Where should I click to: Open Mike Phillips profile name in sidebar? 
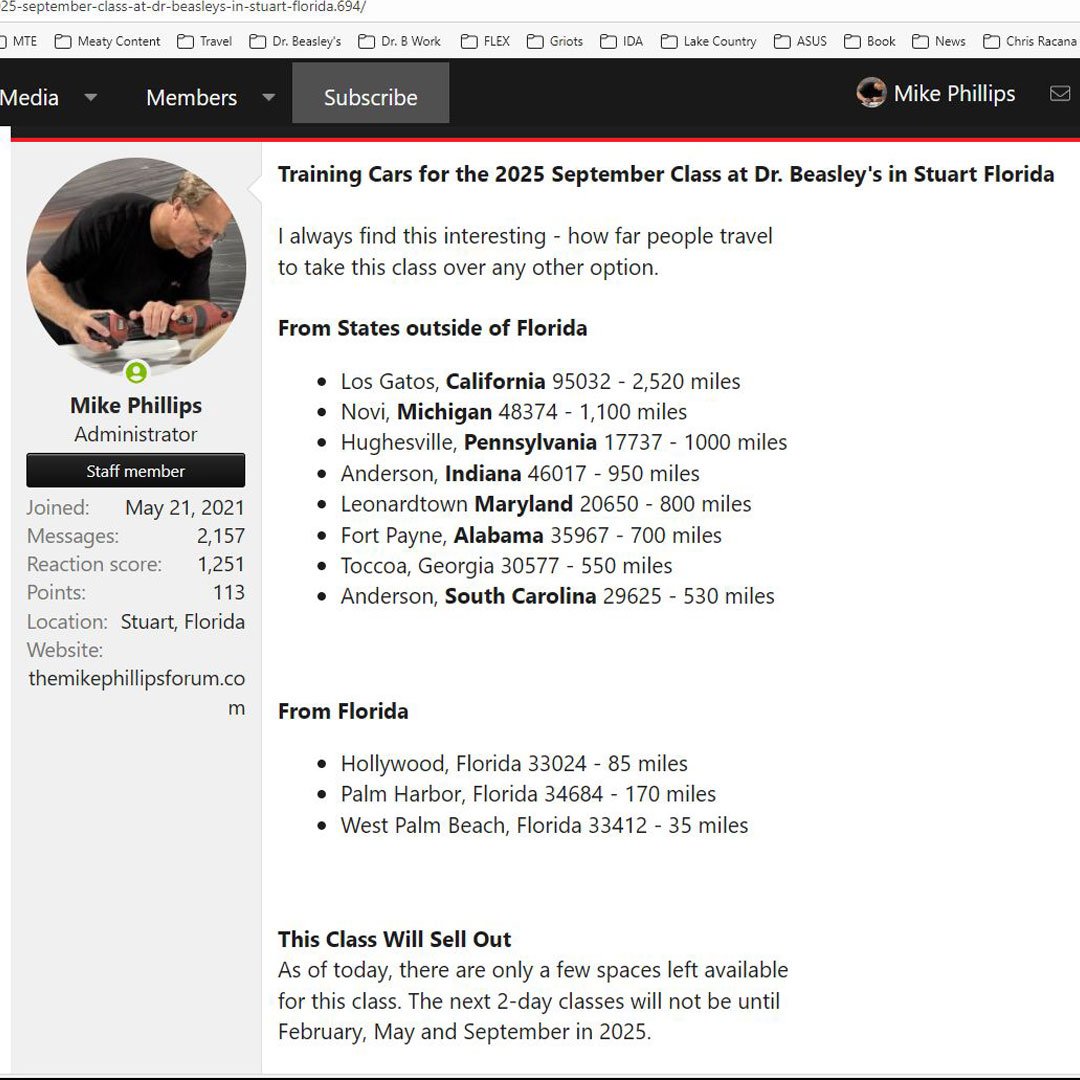136,405
